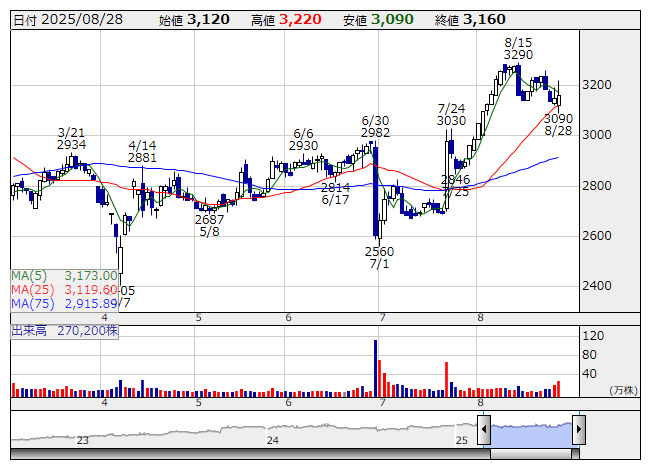Click the 3/21 2934 peak label
This screenshot has height=470, width=653.
click(x=71, y=139)
